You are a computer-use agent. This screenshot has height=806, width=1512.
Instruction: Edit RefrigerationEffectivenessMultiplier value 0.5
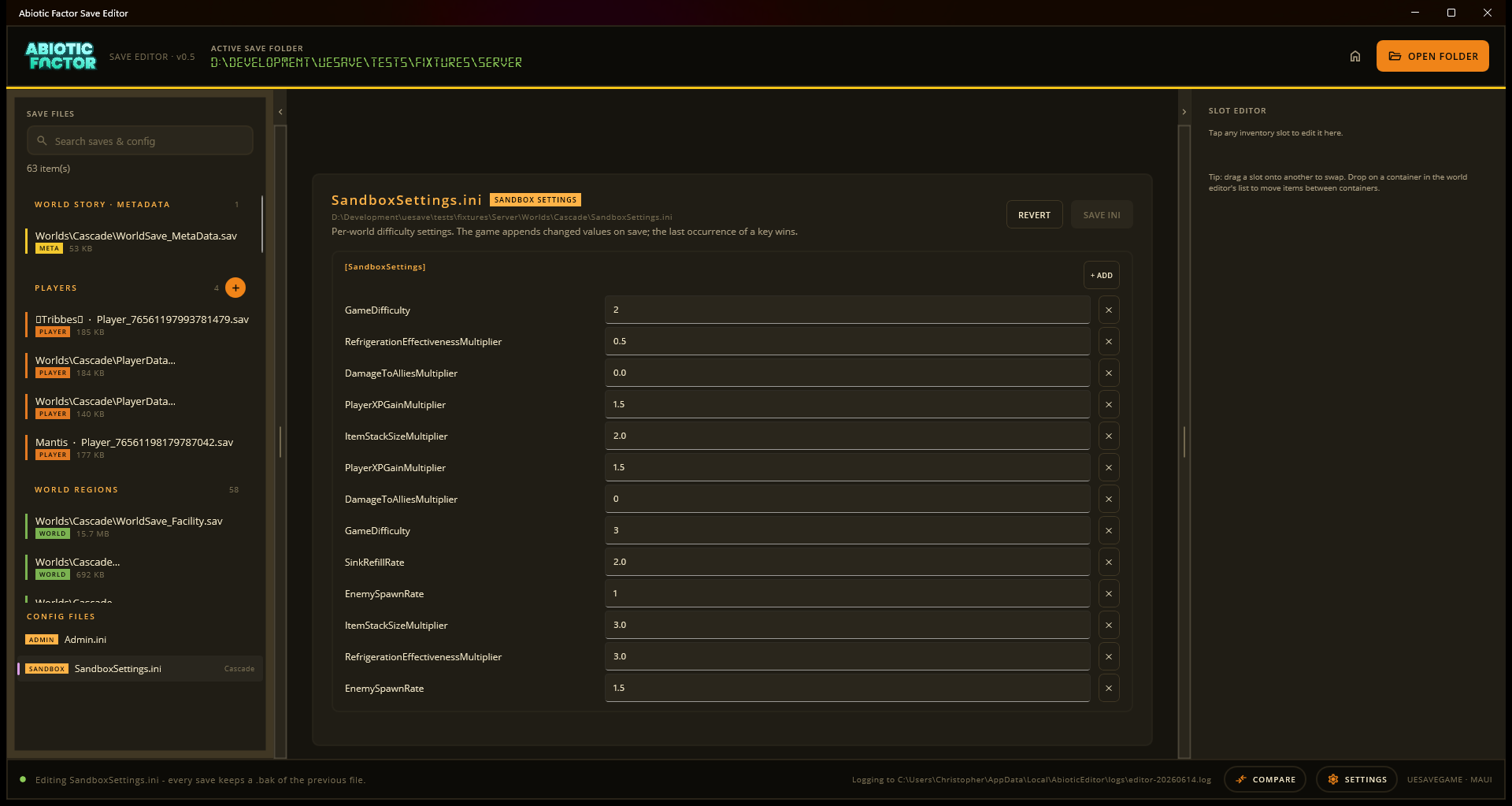[x=847, y=341]
